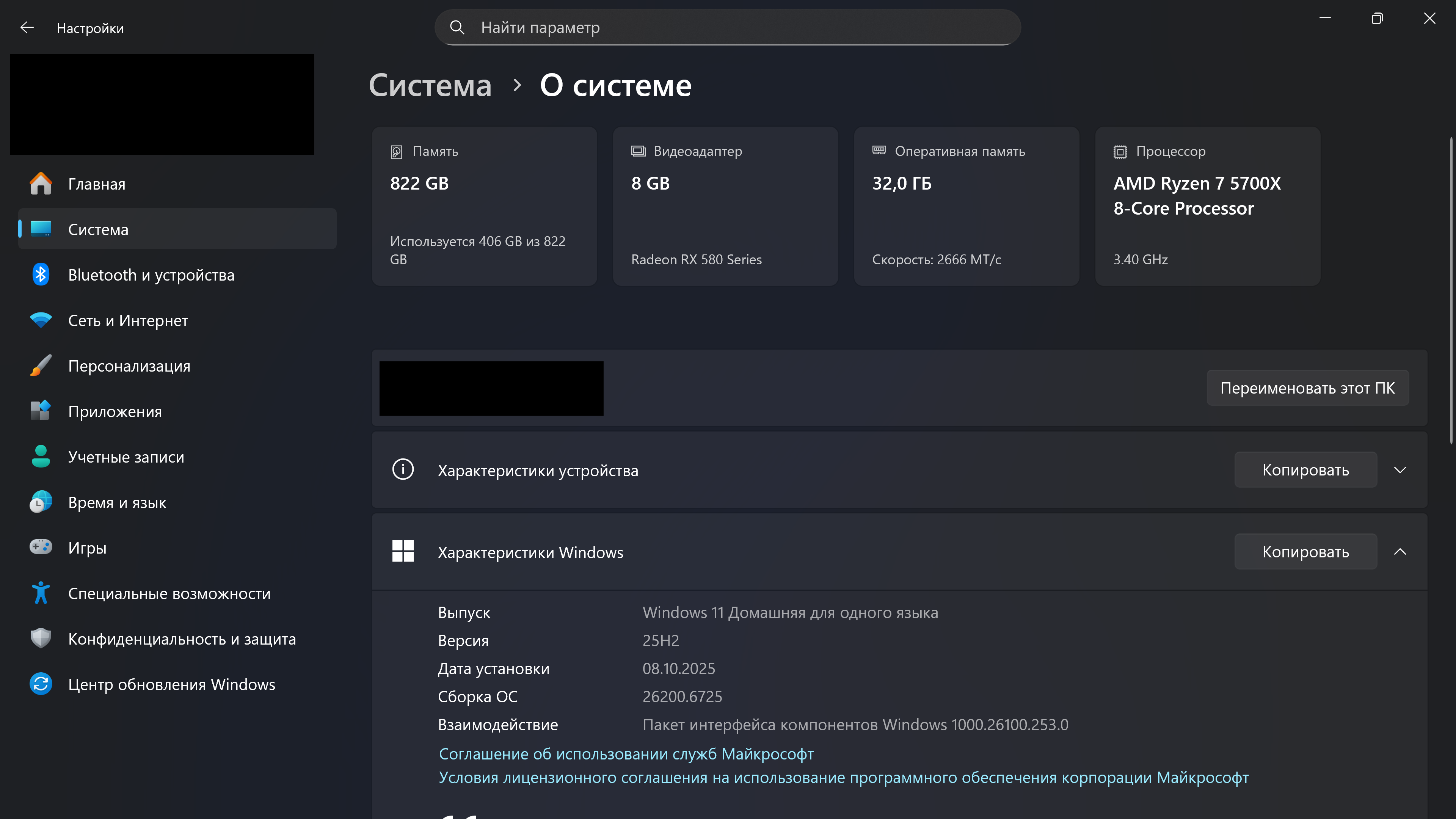Open Учетные записи section
Image resolution: width=1456 pixels, height=819 pixels.
126,457
